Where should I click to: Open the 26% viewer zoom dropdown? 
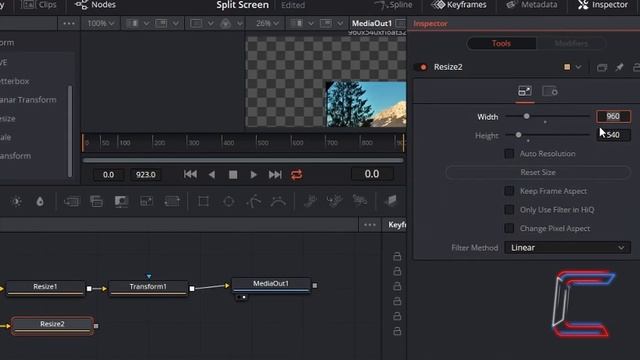tap(267, 23)
